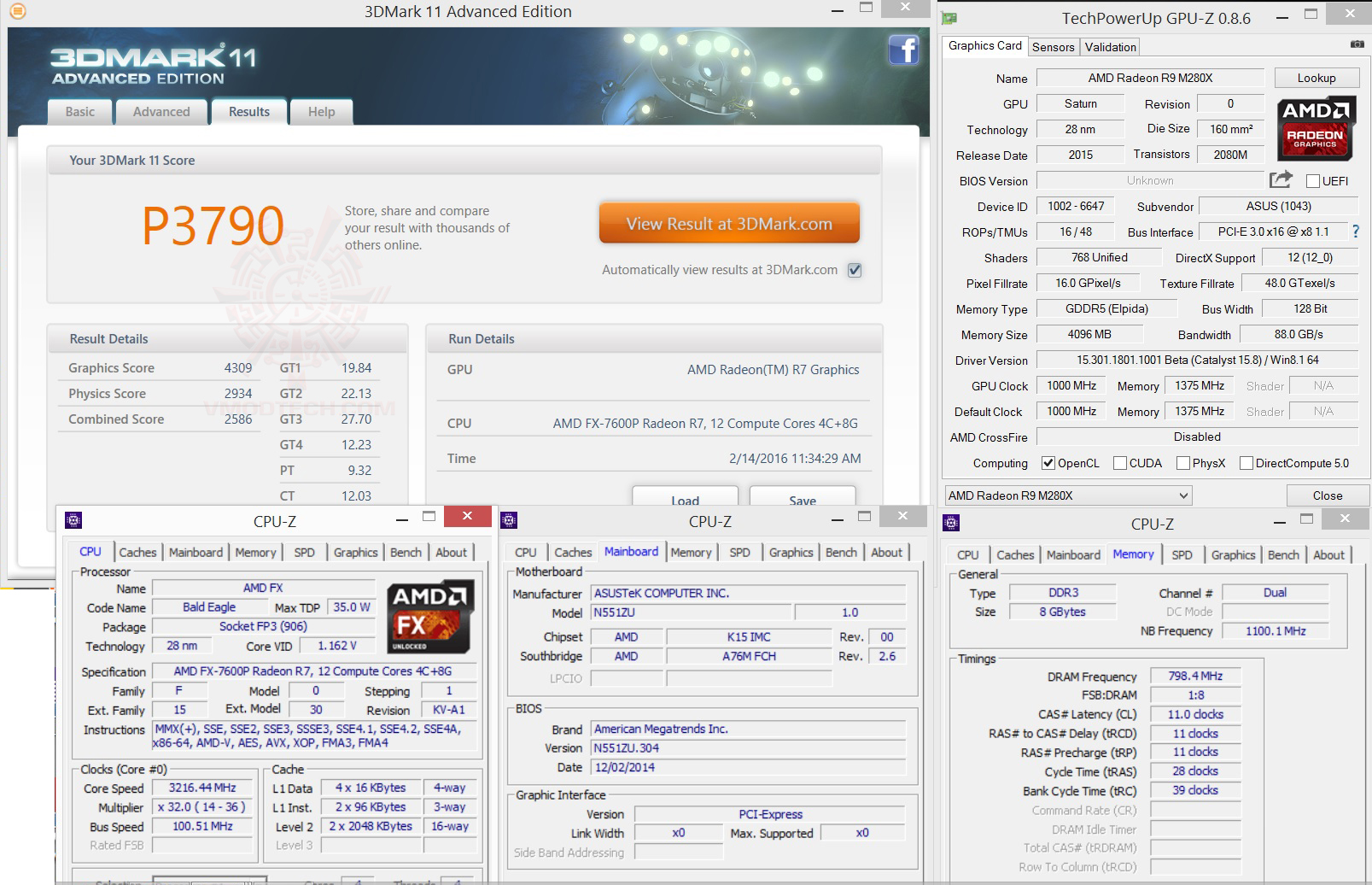Click the Load button in 3DMark

pos(685,497)
